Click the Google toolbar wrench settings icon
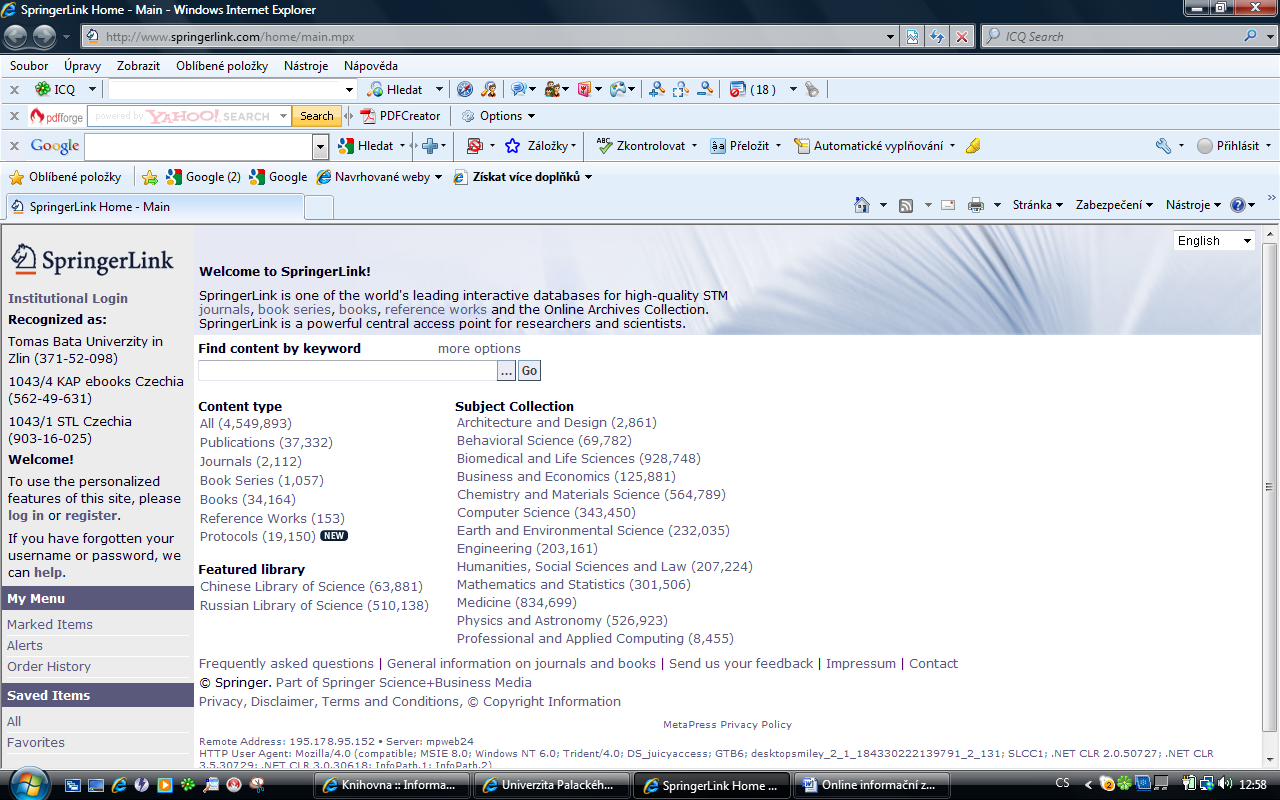Screen dimensions: 1280x800 coord(1163,146)
